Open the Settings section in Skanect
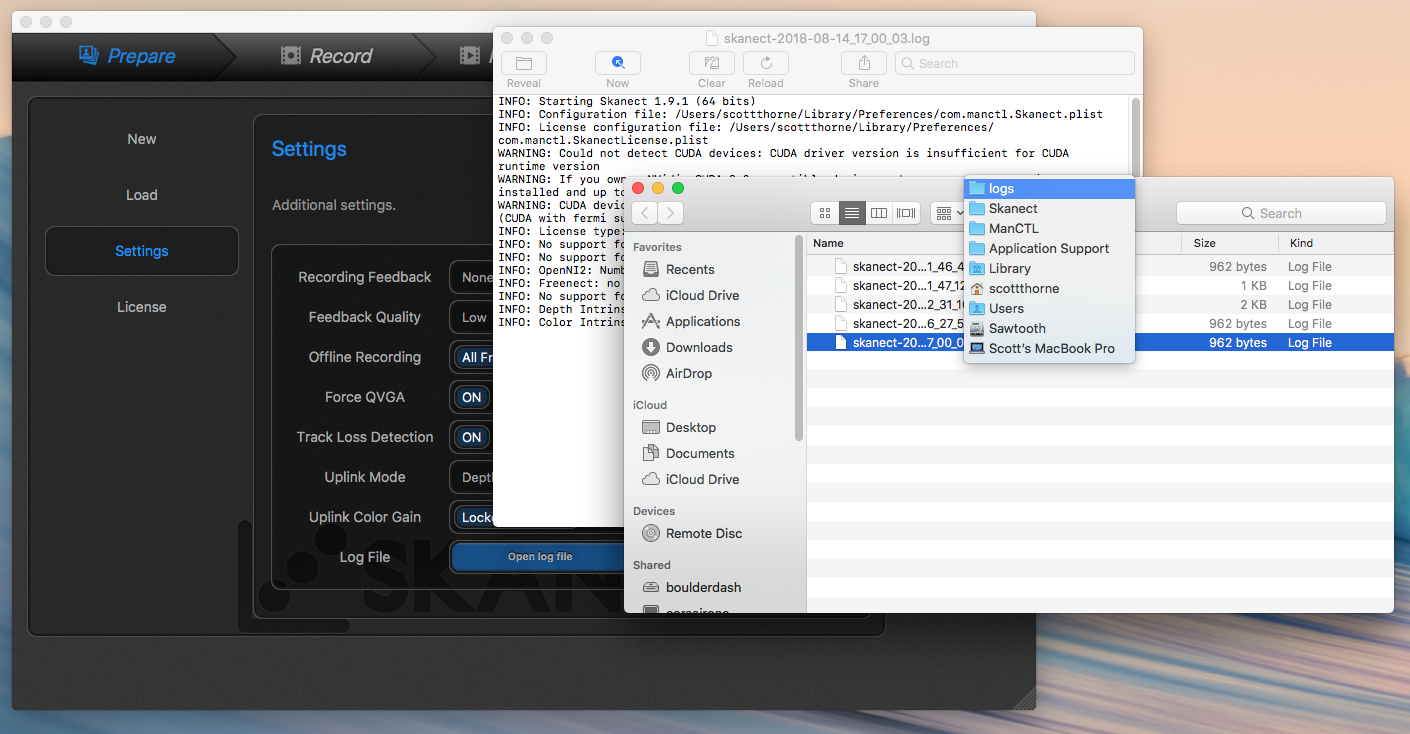This screenshot has height=734, width=1410. (x=142, y=251)
